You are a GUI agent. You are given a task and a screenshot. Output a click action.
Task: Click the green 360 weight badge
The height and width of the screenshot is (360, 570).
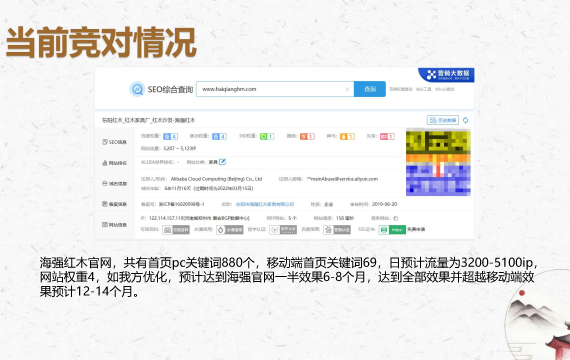(267, 136)
